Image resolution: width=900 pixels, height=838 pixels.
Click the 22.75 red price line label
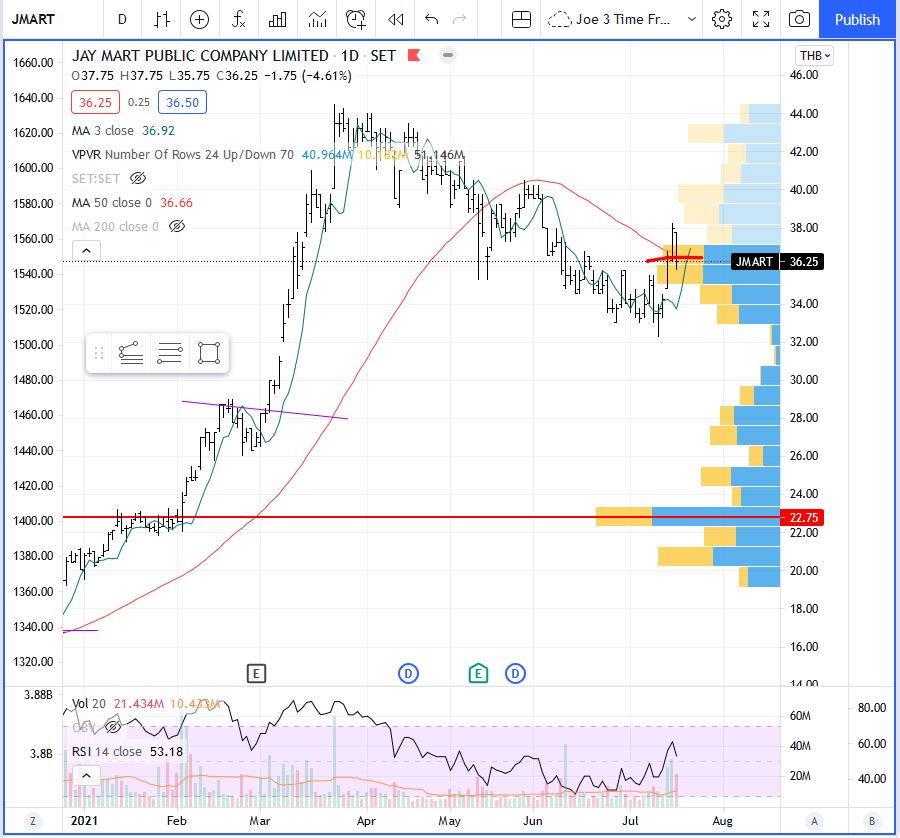802,517
